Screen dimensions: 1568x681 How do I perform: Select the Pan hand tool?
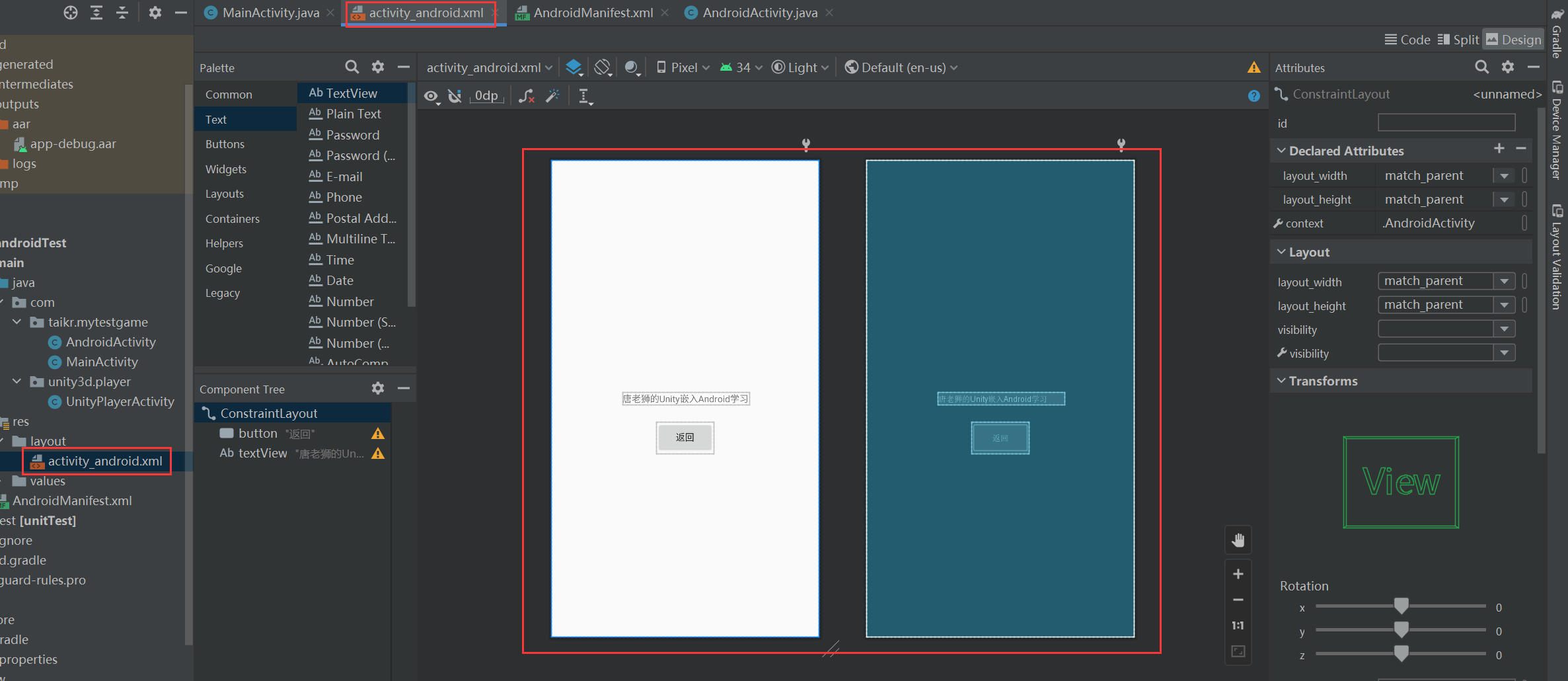(1238, 540)
